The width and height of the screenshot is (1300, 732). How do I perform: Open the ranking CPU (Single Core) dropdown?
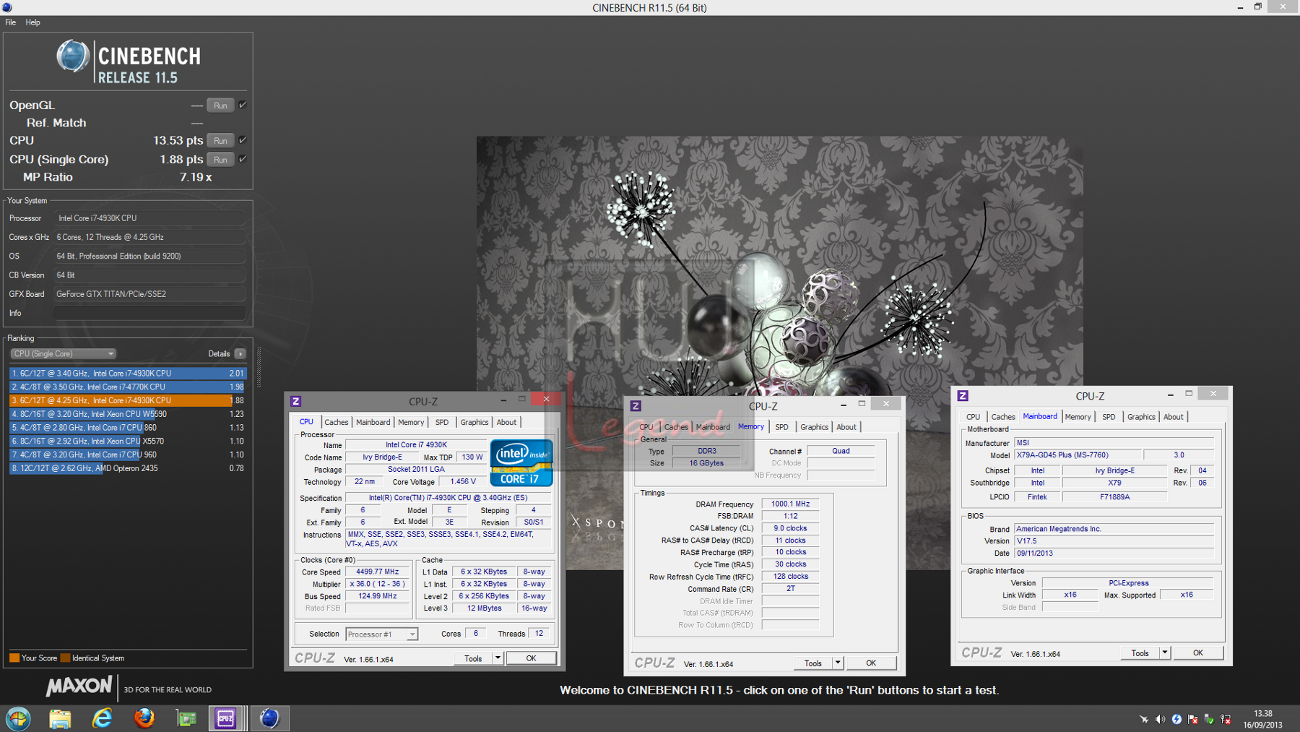[x=63, y=354]
